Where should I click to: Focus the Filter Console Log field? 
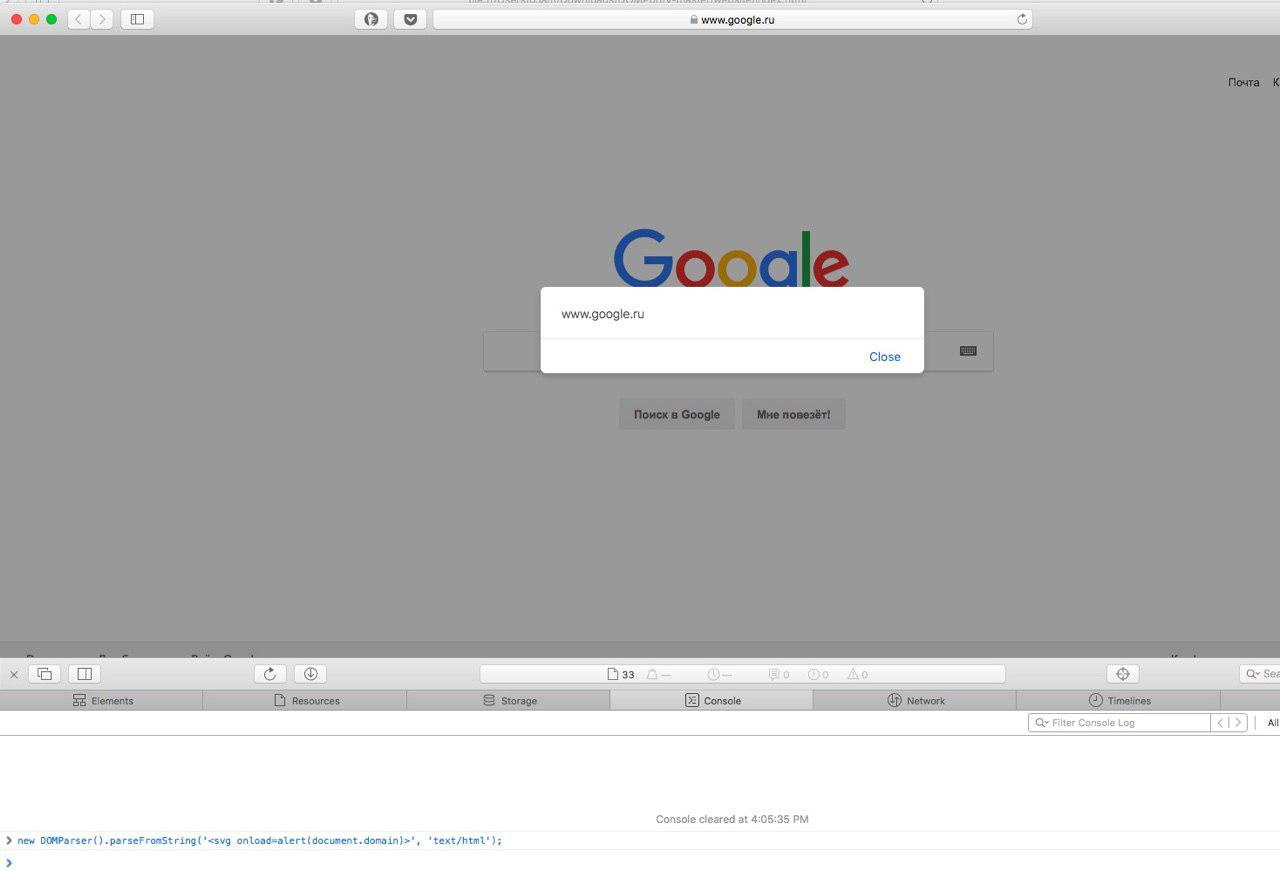1119,722
